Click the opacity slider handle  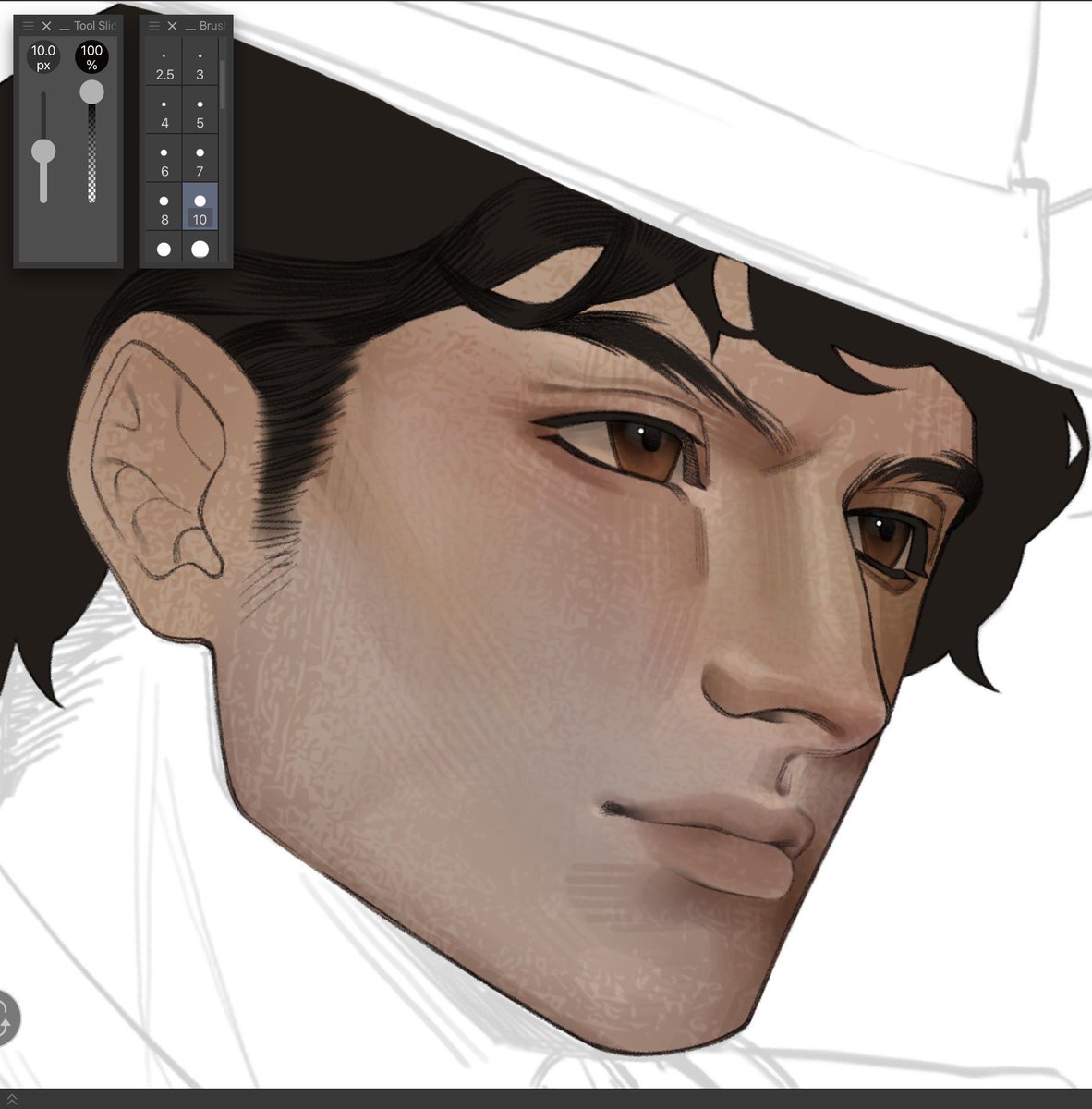click(91, 91)
